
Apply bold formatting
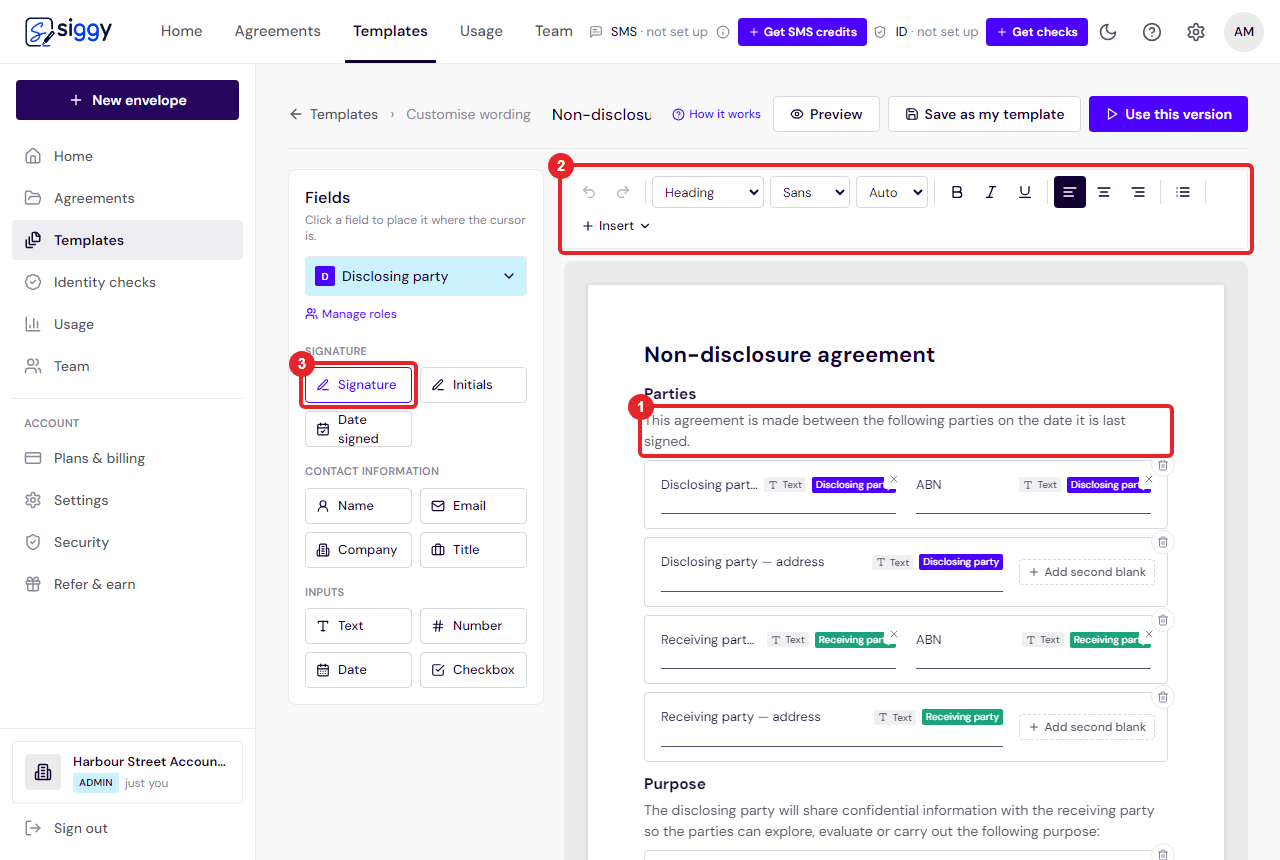[957, 192]
